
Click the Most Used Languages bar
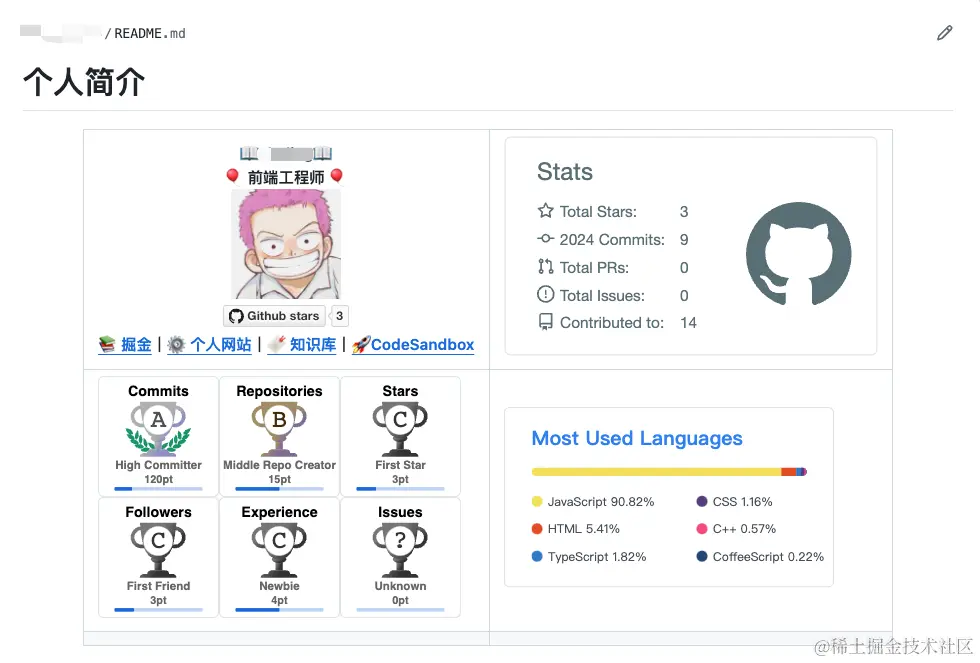click(x=669, y=472)
